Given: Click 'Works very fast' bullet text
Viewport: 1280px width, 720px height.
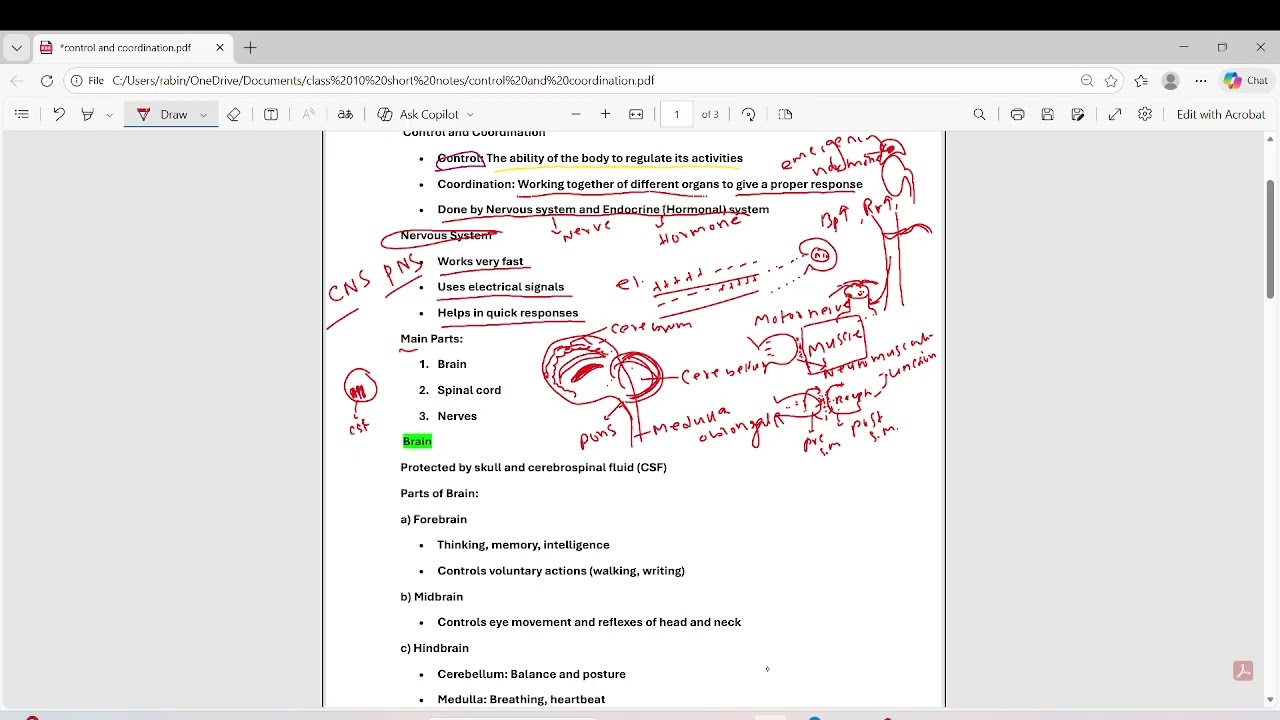Looking at the screenshot, I should pos(480,262).
